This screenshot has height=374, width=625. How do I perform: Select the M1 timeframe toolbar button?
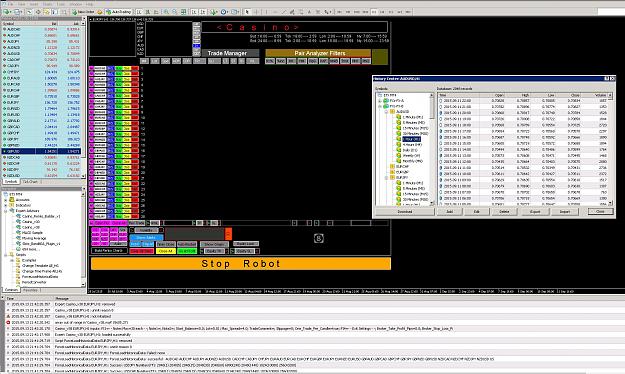[340, 12]
